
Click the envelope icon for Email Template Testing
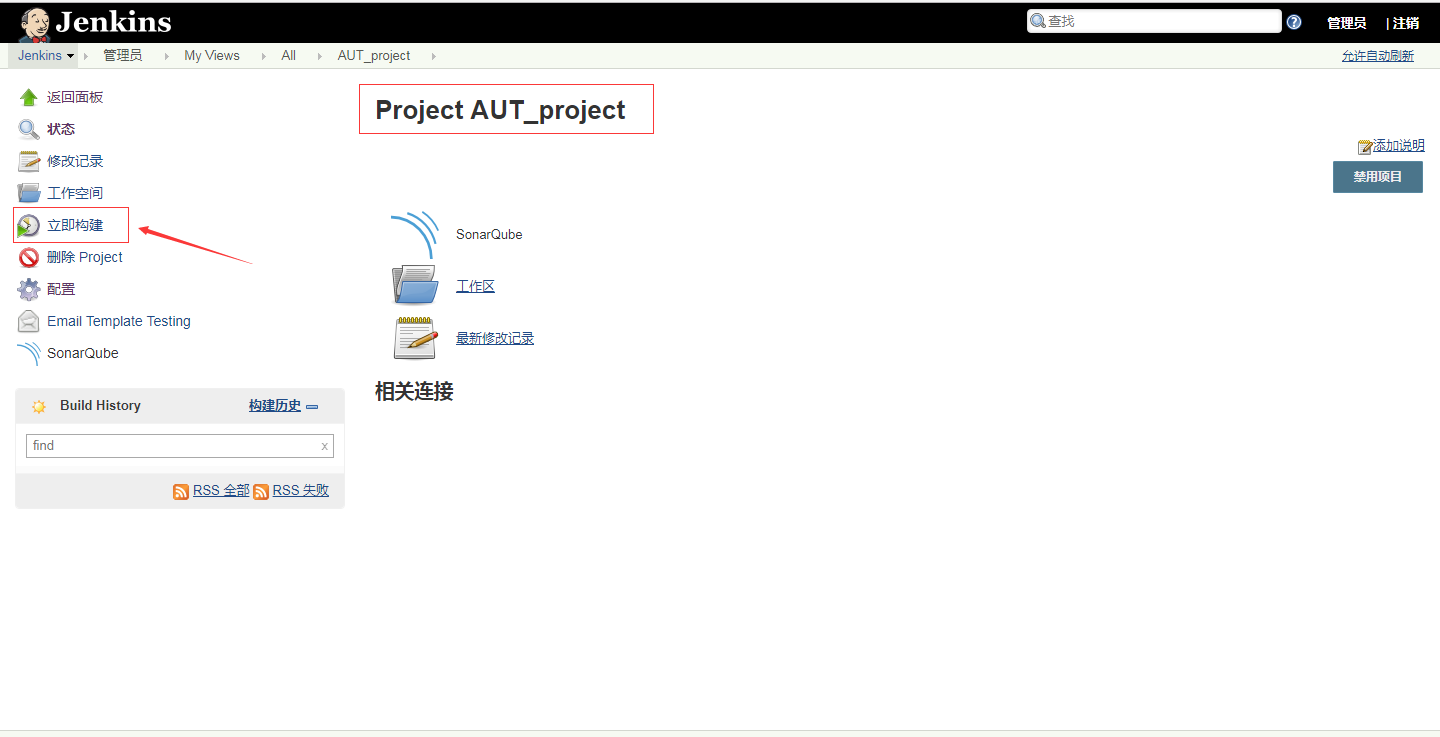click(29, 321)
